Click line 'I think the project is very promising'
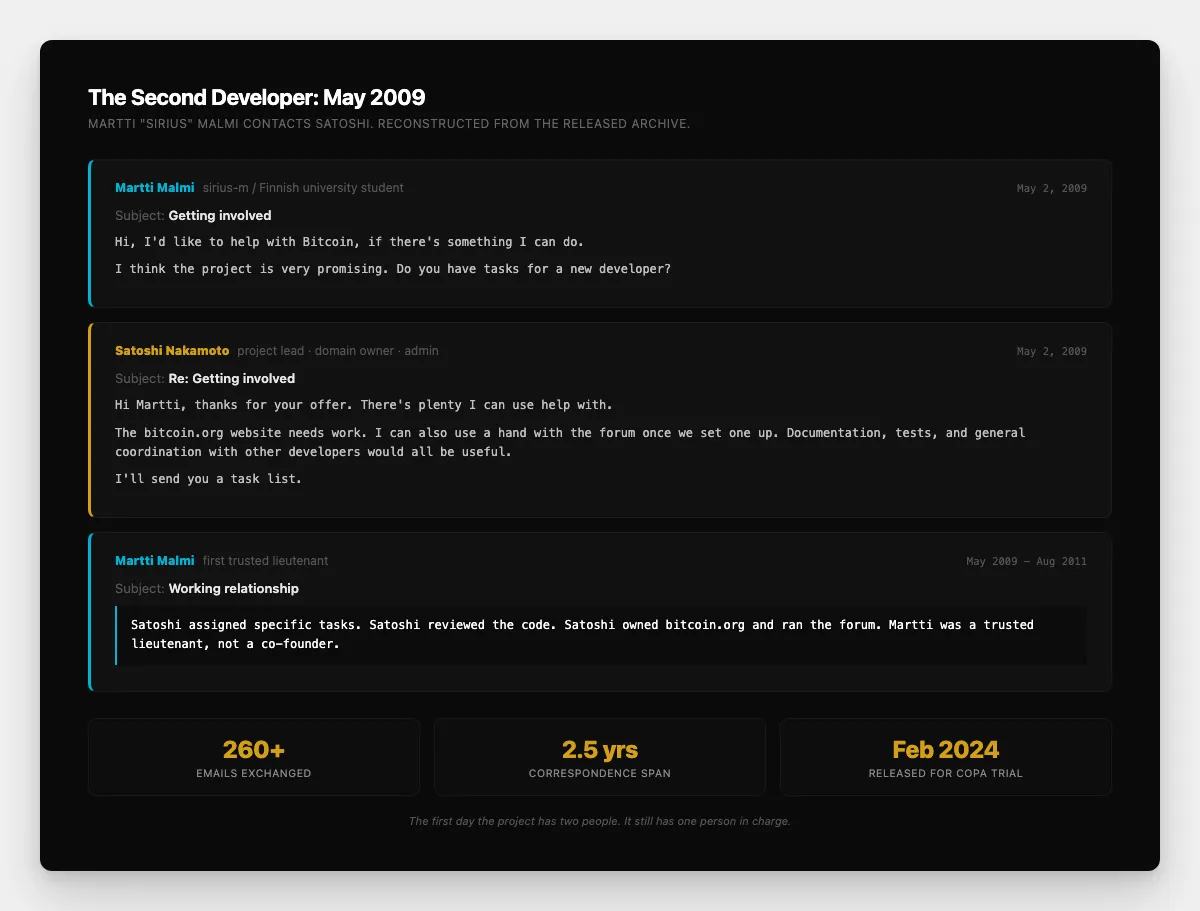Viewport: 1200px width, 911px height. 393,269
